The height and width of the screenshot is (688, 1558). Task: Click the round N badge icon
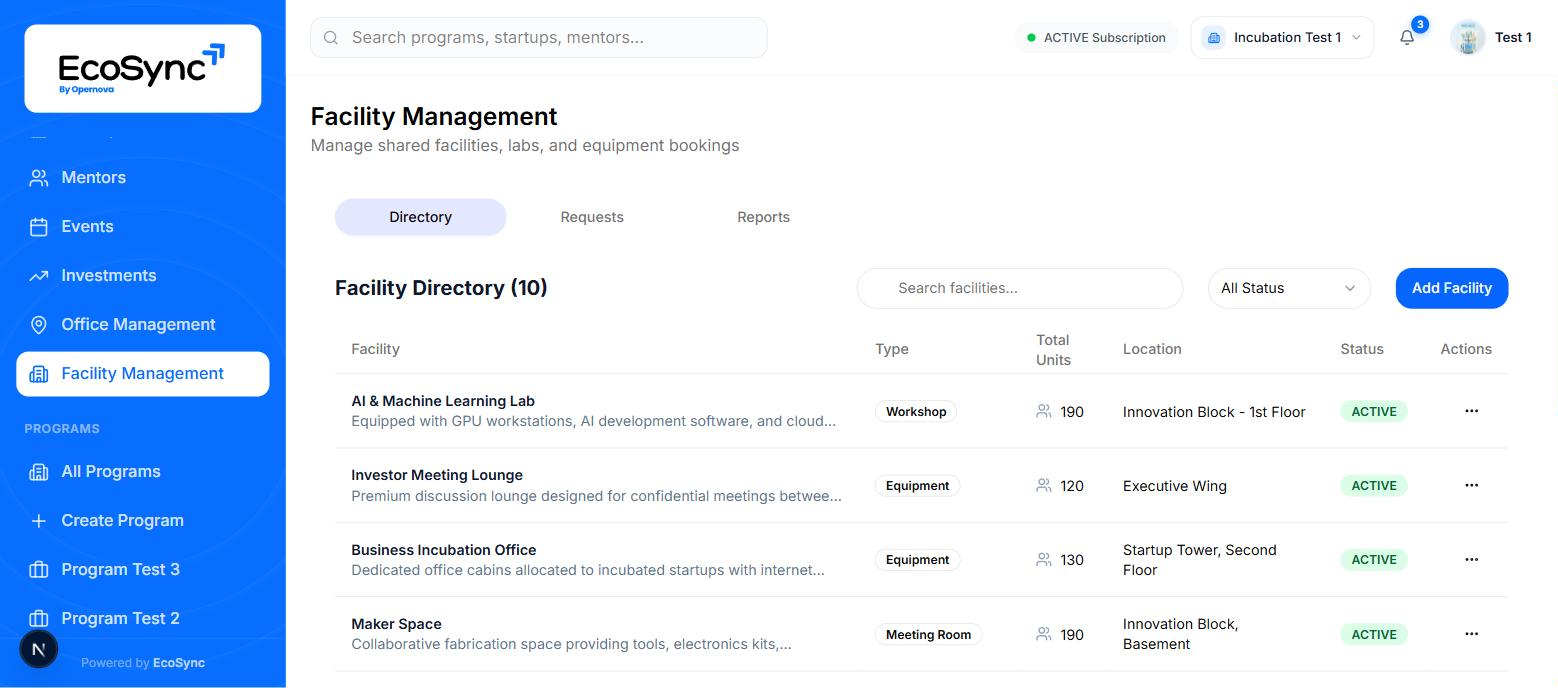click(x=39, y=649)
